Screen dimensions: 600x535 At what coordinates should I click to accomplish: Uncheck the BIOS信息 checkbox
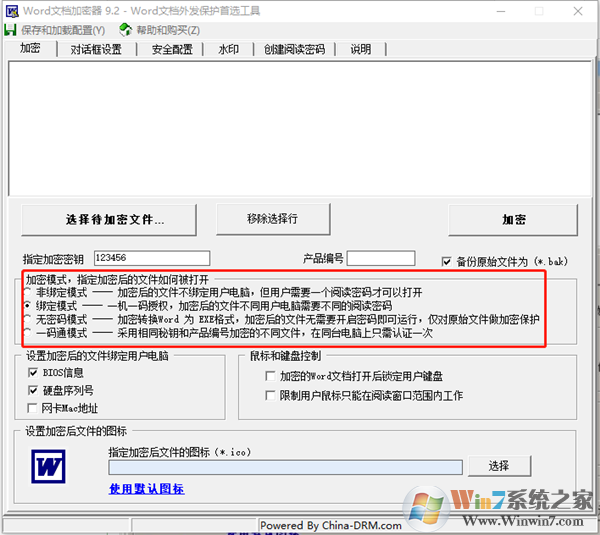pyautogui.click(x=33, y=372)
